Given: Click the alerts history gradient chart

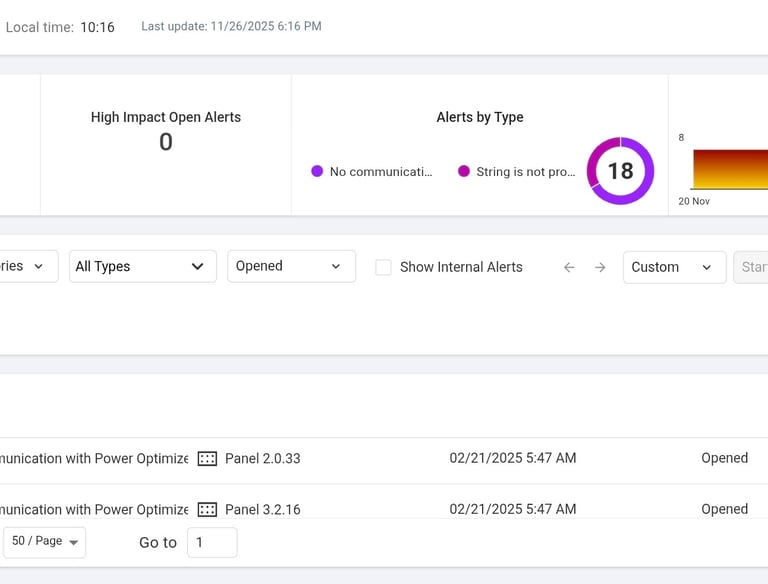Looking at the screenshot, I should pos(730,170).
